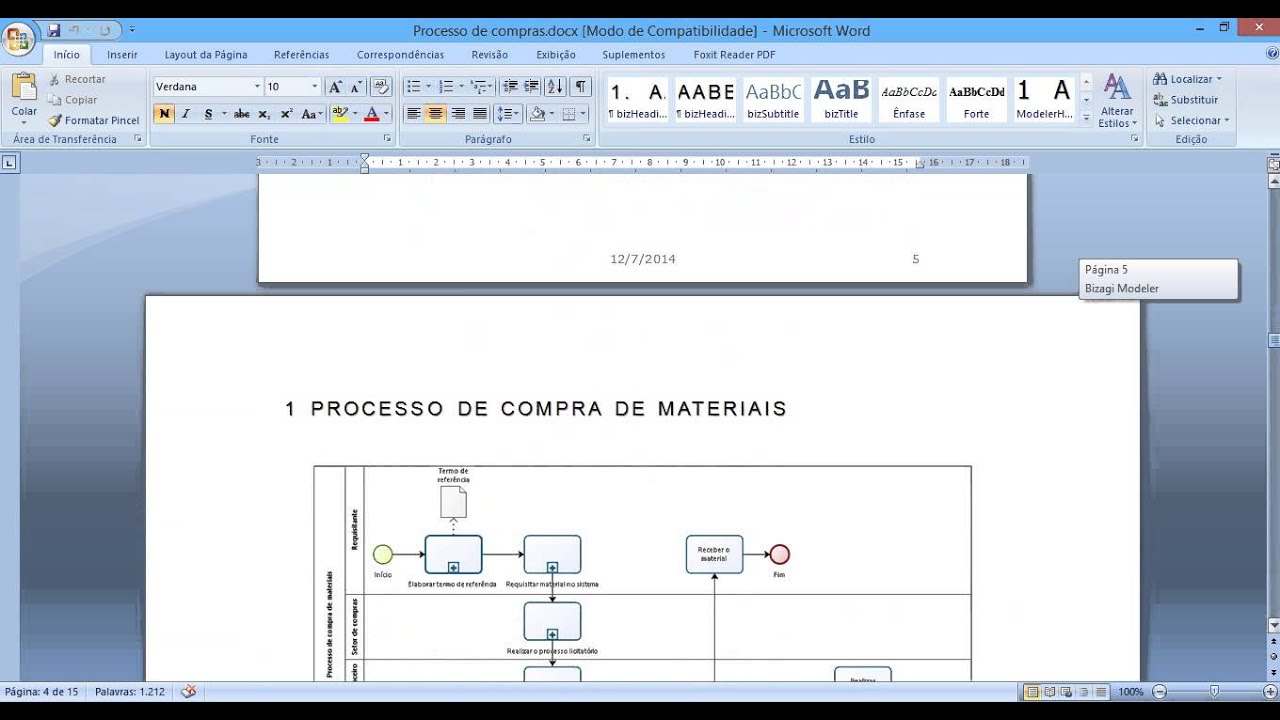Image resolution: width=1280 pixels, height=720 pixels.
Task: Apply Ênfase style
Action: click(909, 100)
